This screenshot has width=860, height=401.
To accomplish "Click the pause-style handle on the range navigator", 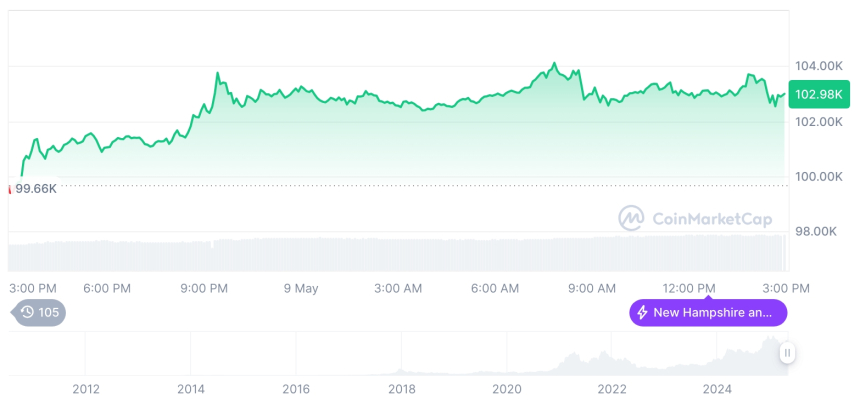I will click(x=788, y=353).
